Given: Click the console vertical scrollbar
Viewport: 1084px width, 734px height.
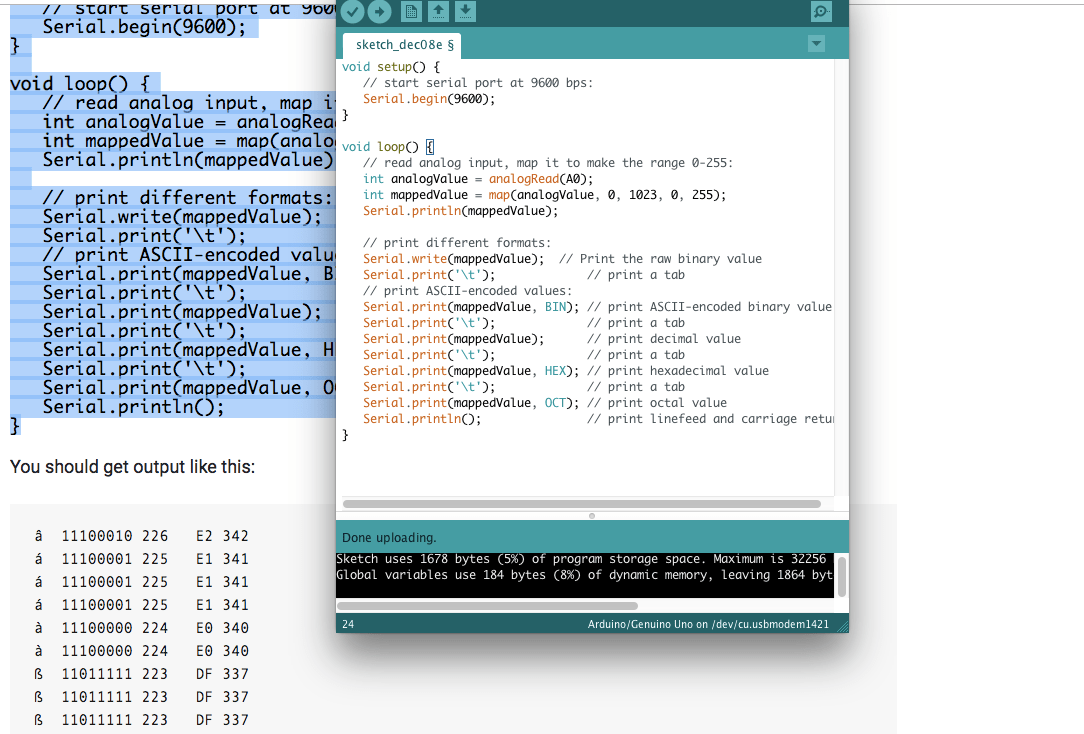Looking at the screenshot, I should click(x=841, y=575).
